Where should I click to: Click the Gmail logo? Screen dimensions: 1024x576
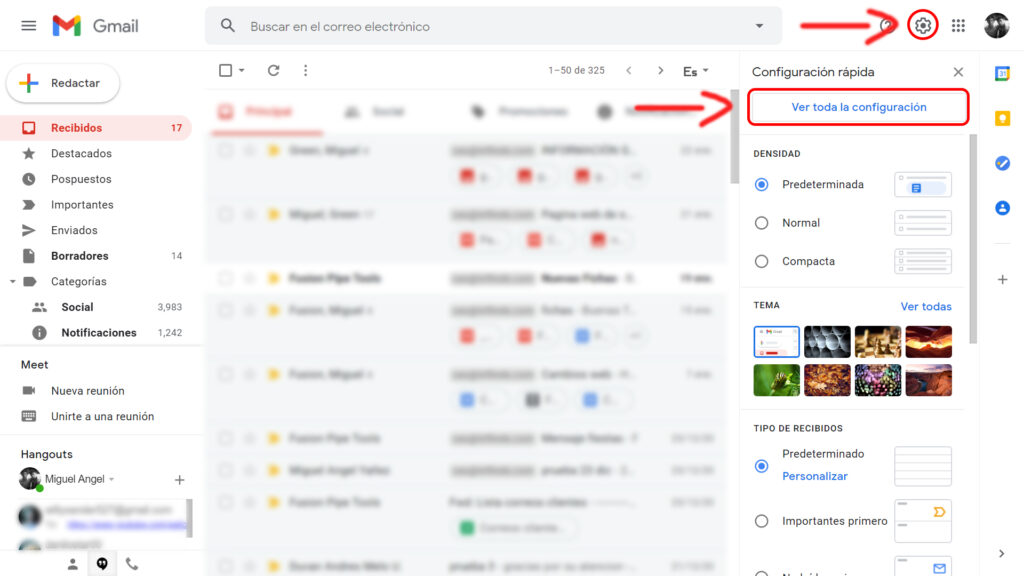[x=95, y=26]
